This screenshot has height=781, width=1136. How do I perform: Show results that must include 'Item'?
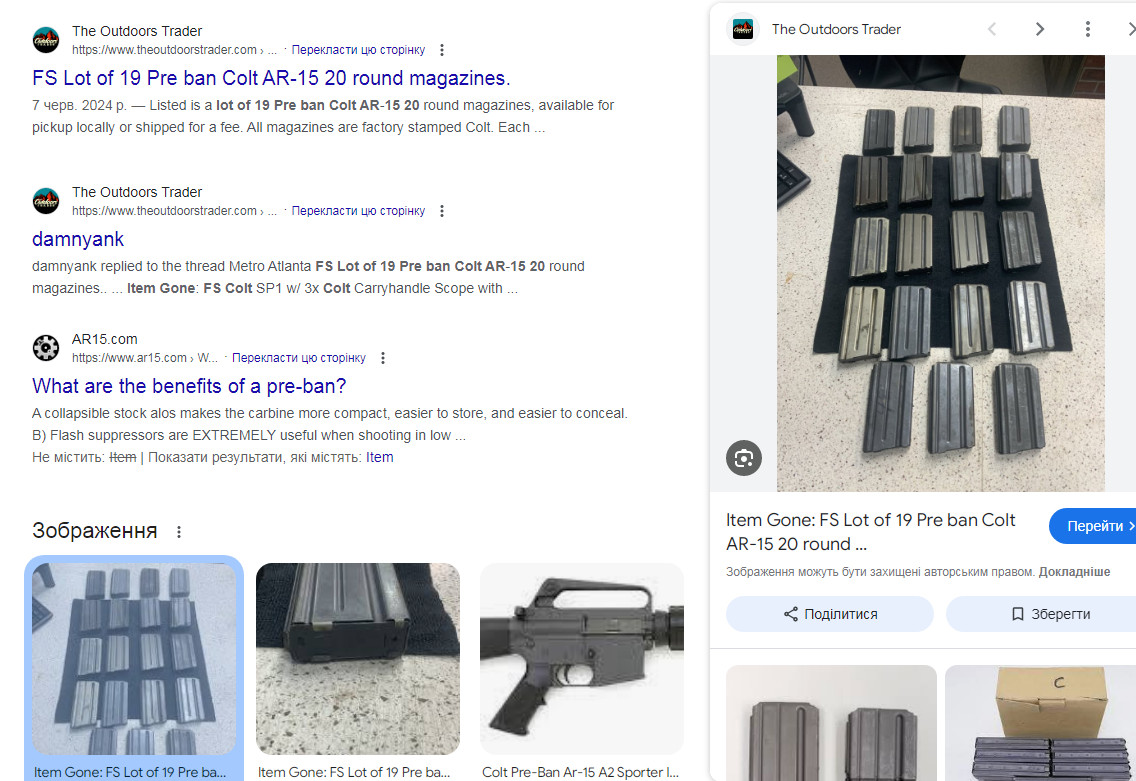point(380,457)
